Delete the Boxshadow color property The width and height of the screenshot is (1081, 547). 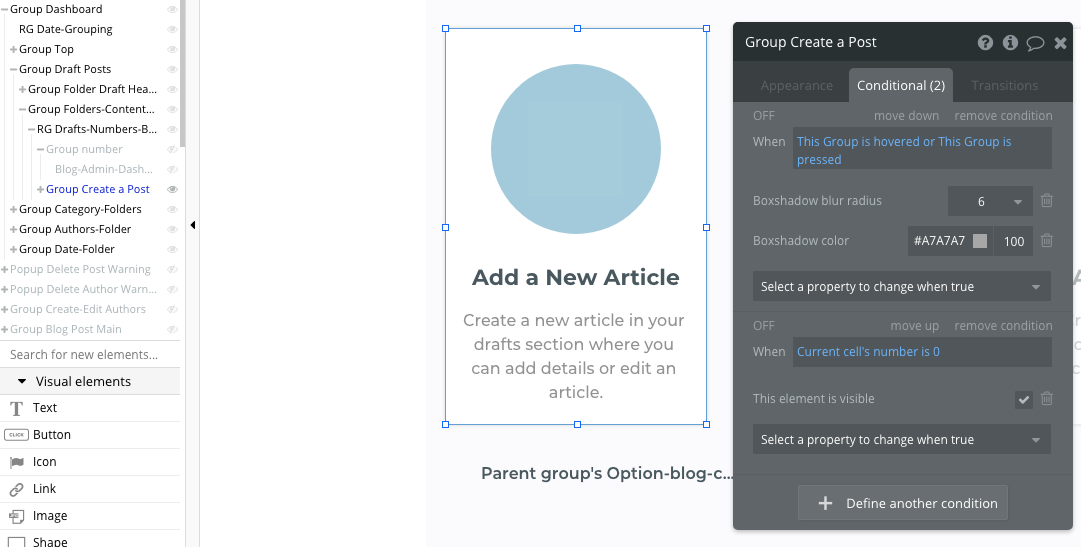1047,241
